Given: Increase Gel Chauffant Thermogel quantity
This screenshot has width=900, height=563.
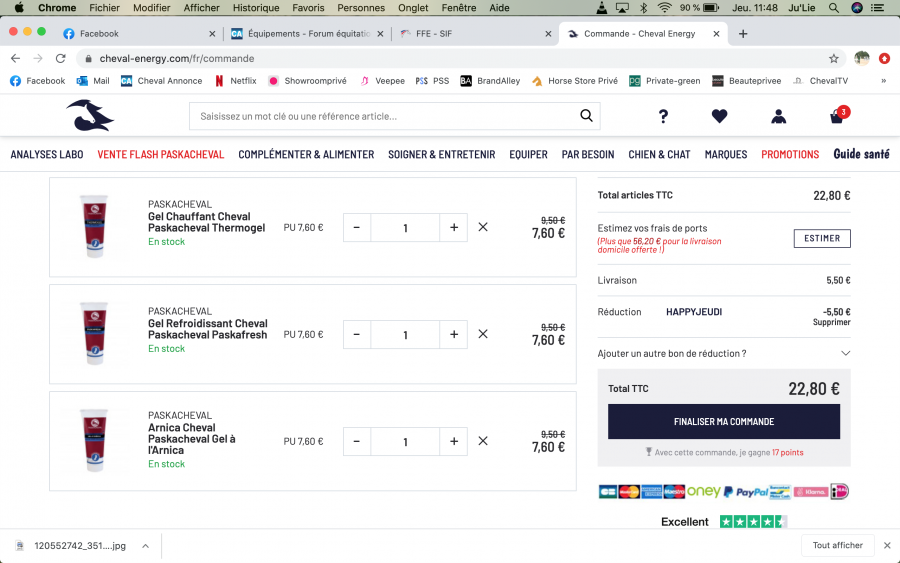Looking at the screenshot, I should [453, 227].
